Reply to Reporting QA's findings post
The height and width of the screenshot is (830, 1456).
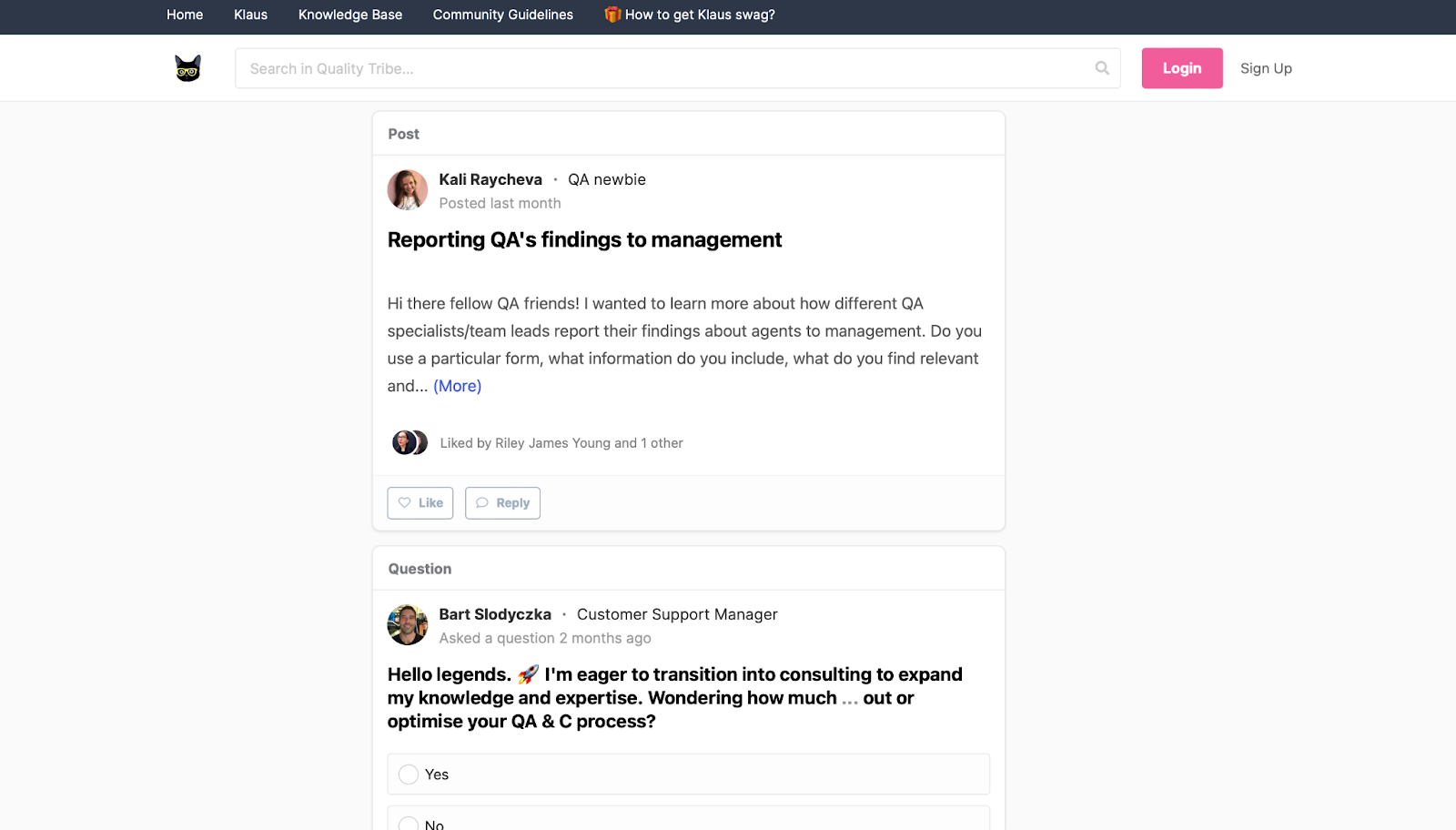click(502, 503)
